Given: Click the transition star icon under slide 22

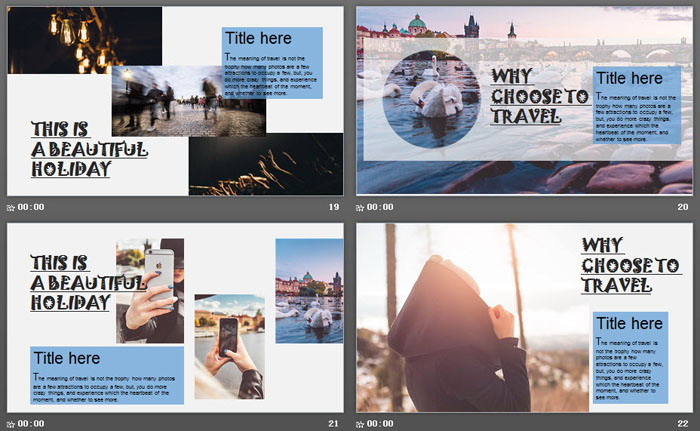Looking at the screenshot, I should point(360,423).
